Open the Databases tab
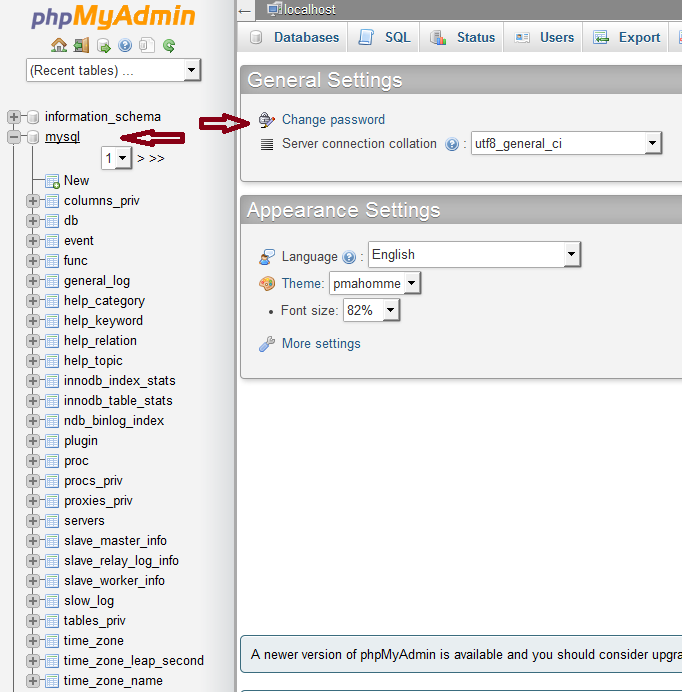Viewport: 682px width, 696px height. click(x=294, y=38)
